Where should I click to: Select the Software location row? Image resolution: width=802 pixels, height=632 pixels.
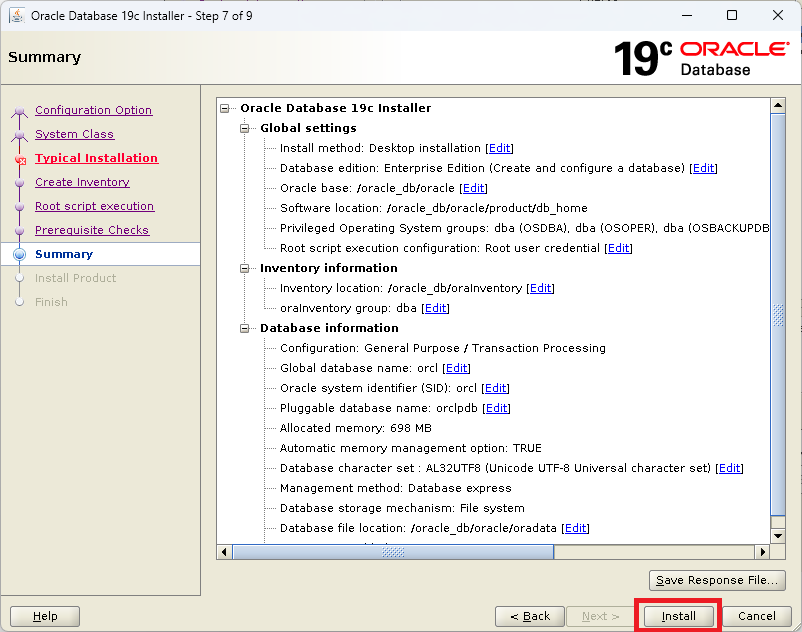pyautogui.click(x=434, y=208)
